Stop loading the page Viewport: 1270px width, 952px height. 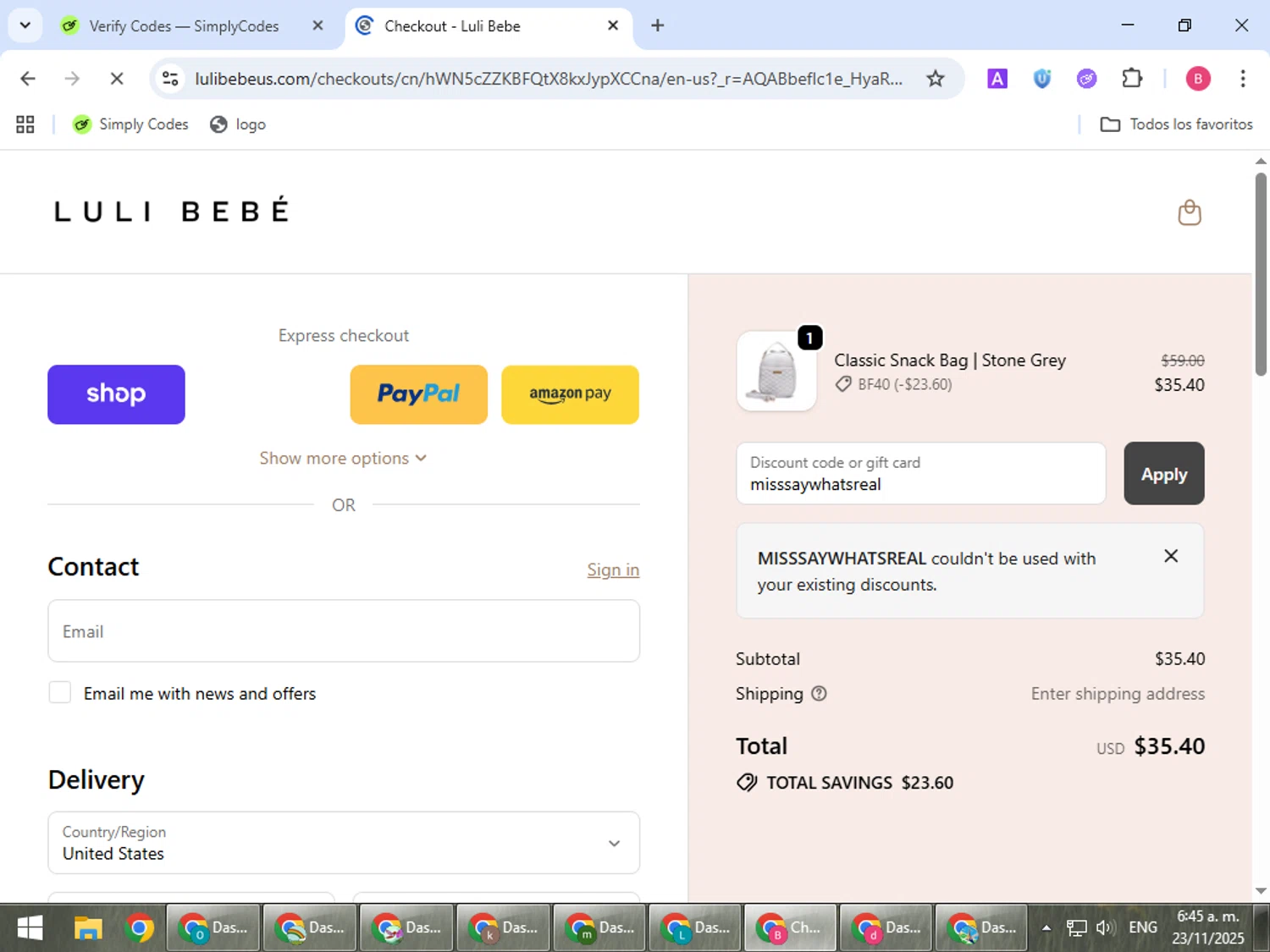pos(117,79)
